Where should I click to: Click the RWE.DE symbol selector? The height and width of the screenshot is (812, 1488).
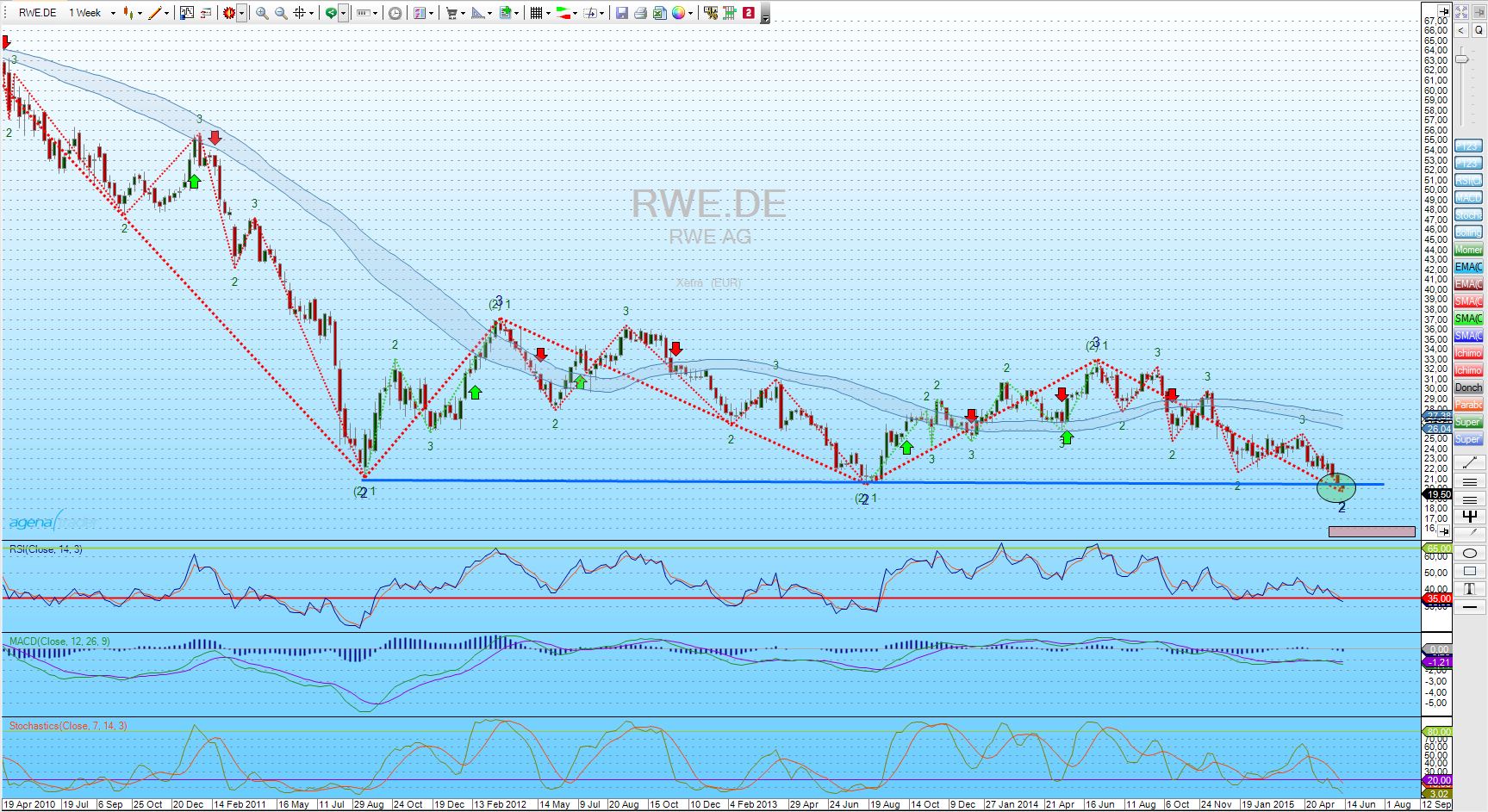point(38,13)
